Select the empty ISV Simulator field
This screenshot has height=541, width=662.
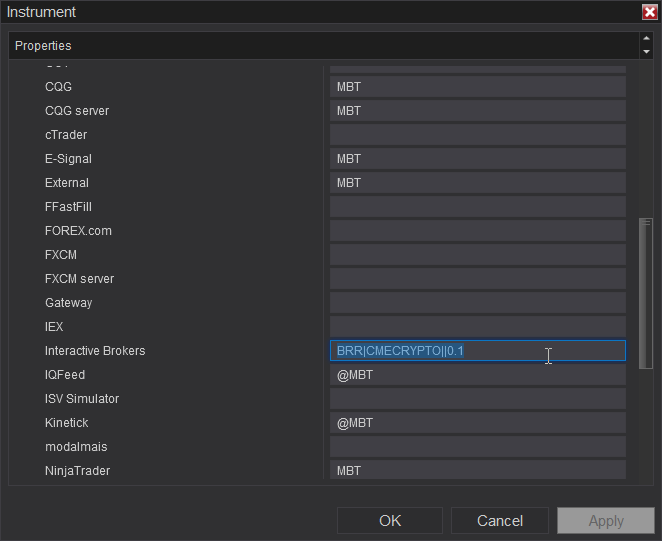[x=478, y=399]
